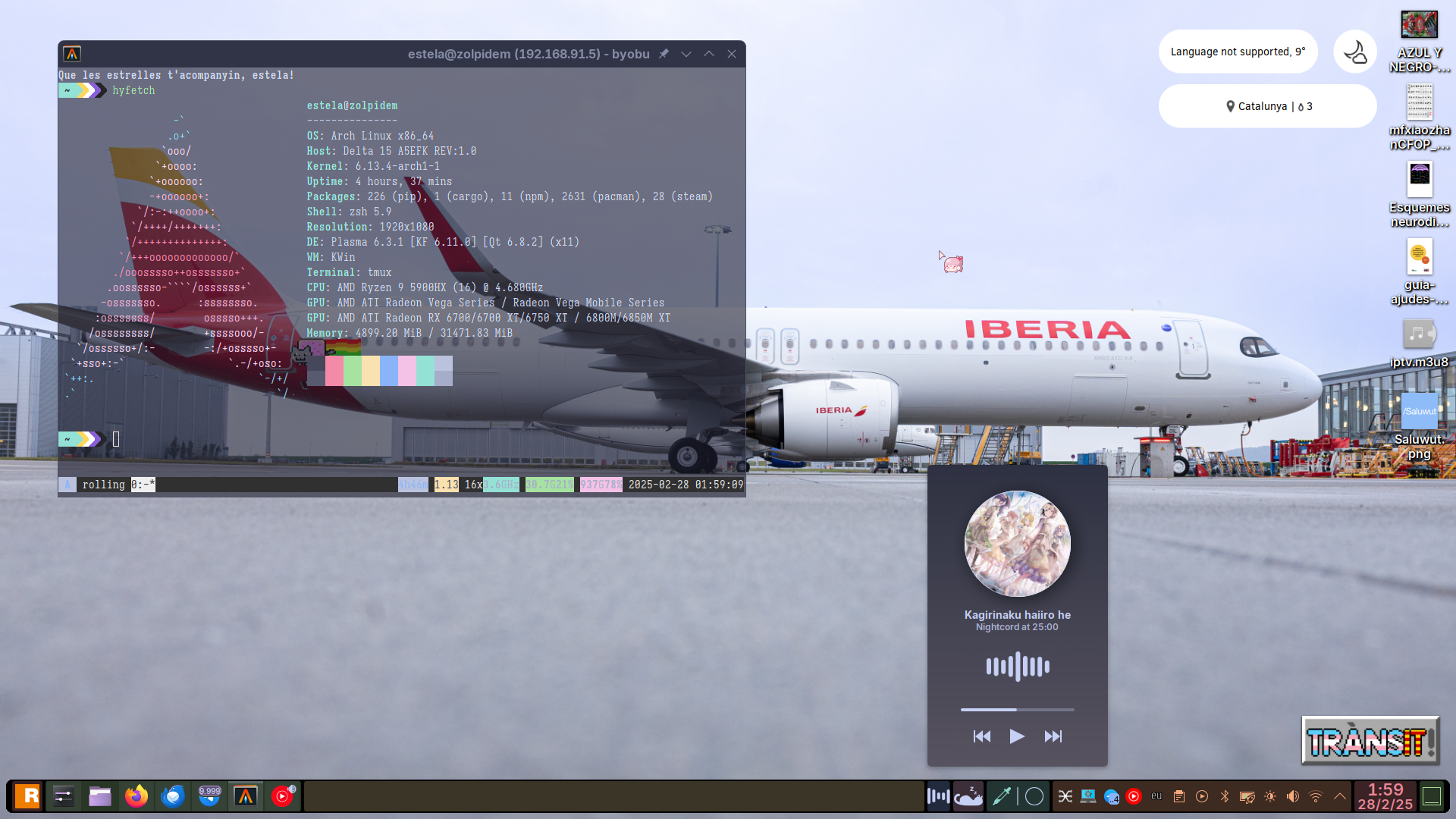Open the Telegram tray icon
Image resolution: width=1456 pixels, height=819 pixels.
point(1111,796)
